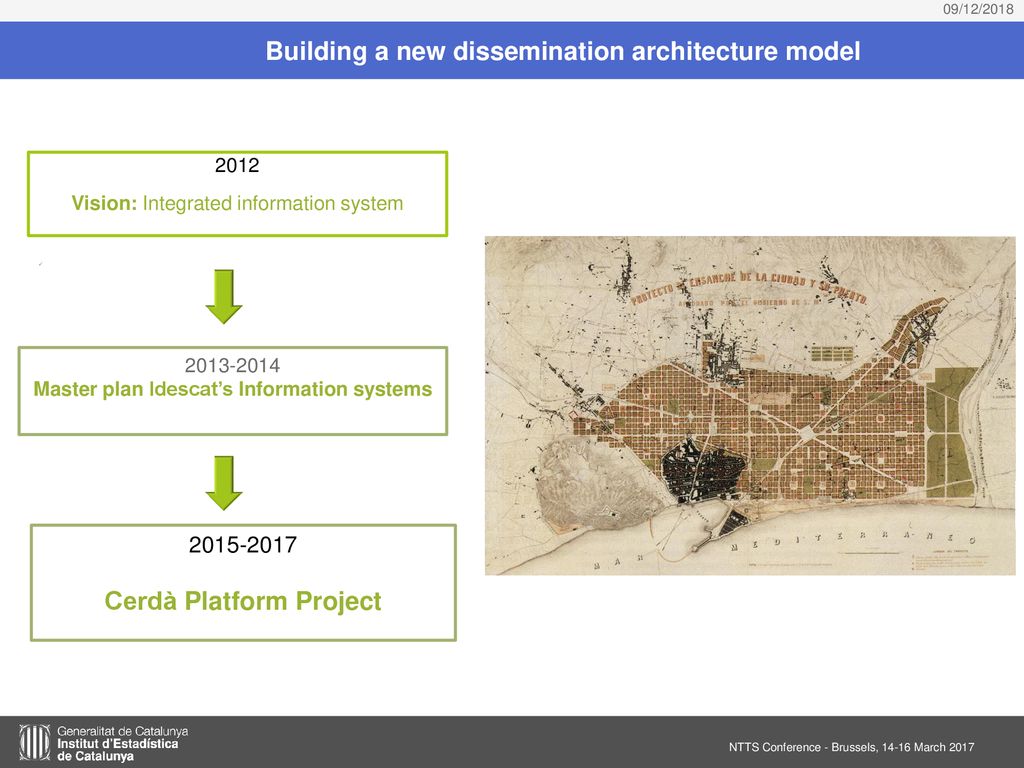
Task: Click the date '09/12/2018' at top
Action: [x=978, y=9]
